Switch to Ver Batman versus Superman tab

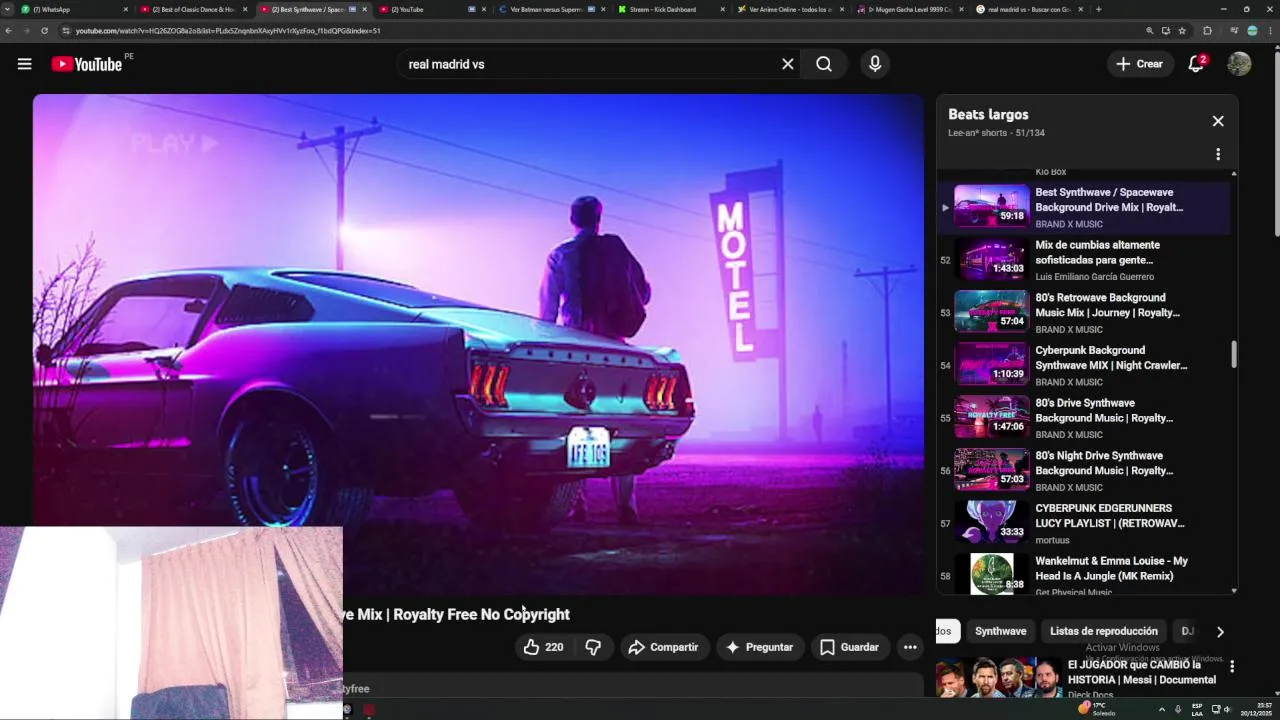(x=553, y=9)
